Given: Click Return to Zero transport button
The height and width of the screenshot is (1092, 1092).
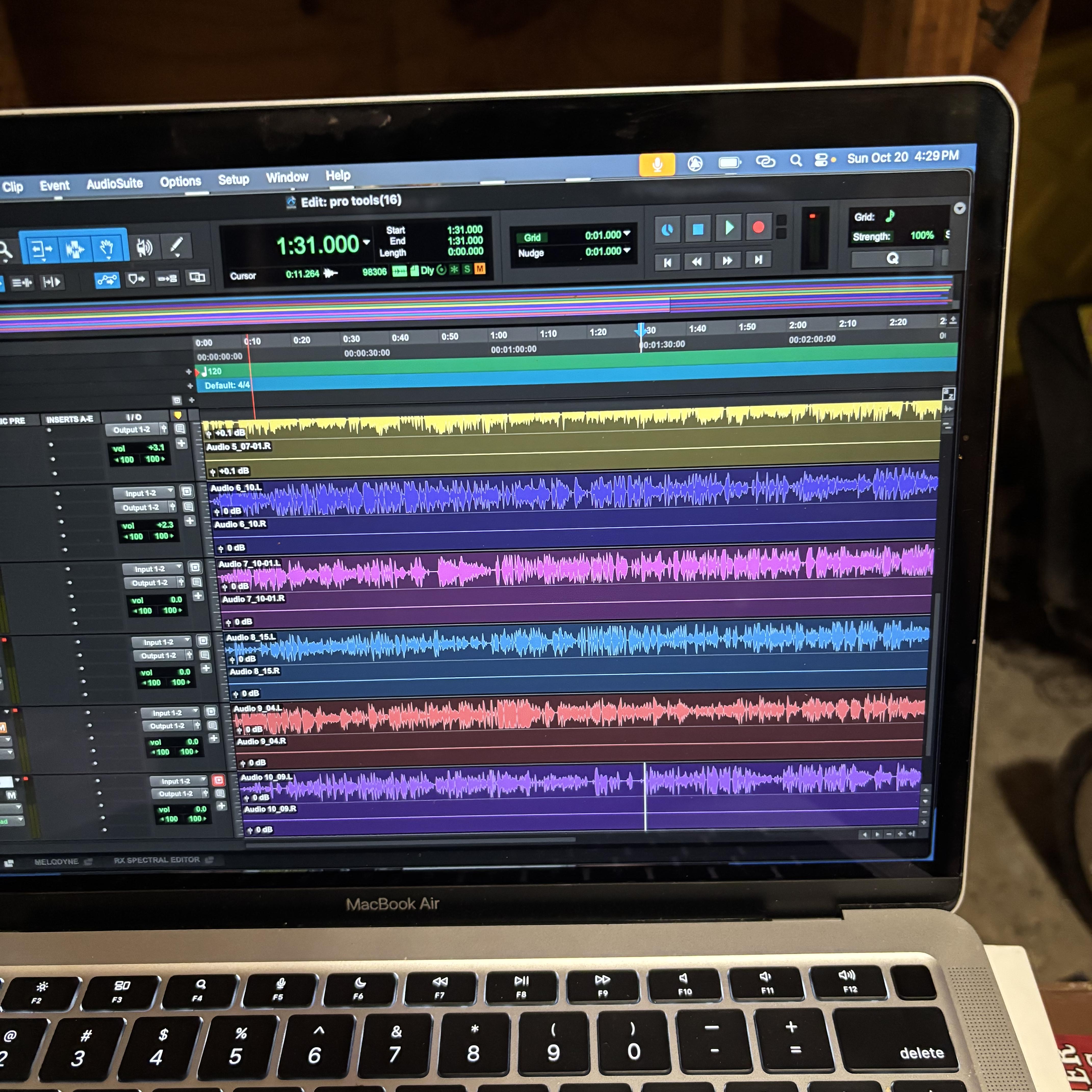Looking at the screenshot, I should click(668, 262).
